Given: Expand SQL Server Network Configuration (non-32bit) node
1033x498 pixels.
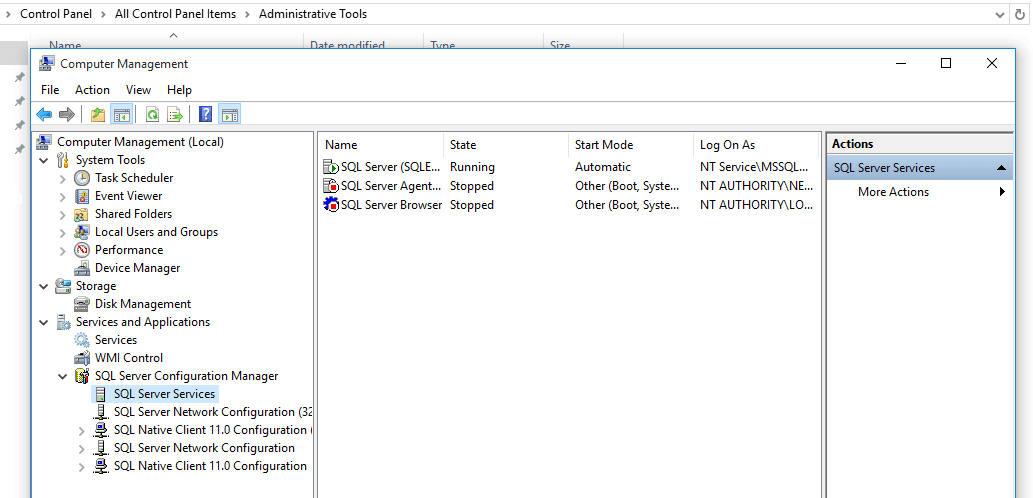Looking at the screenshot, I should pyautogui.click(x=81, y=449).
